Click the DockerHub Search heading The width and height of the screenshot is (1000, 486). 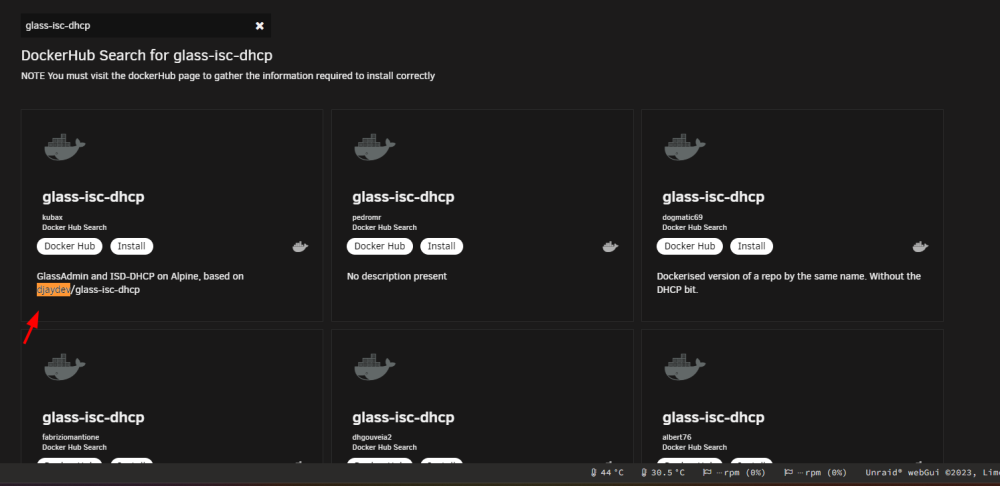147,55
